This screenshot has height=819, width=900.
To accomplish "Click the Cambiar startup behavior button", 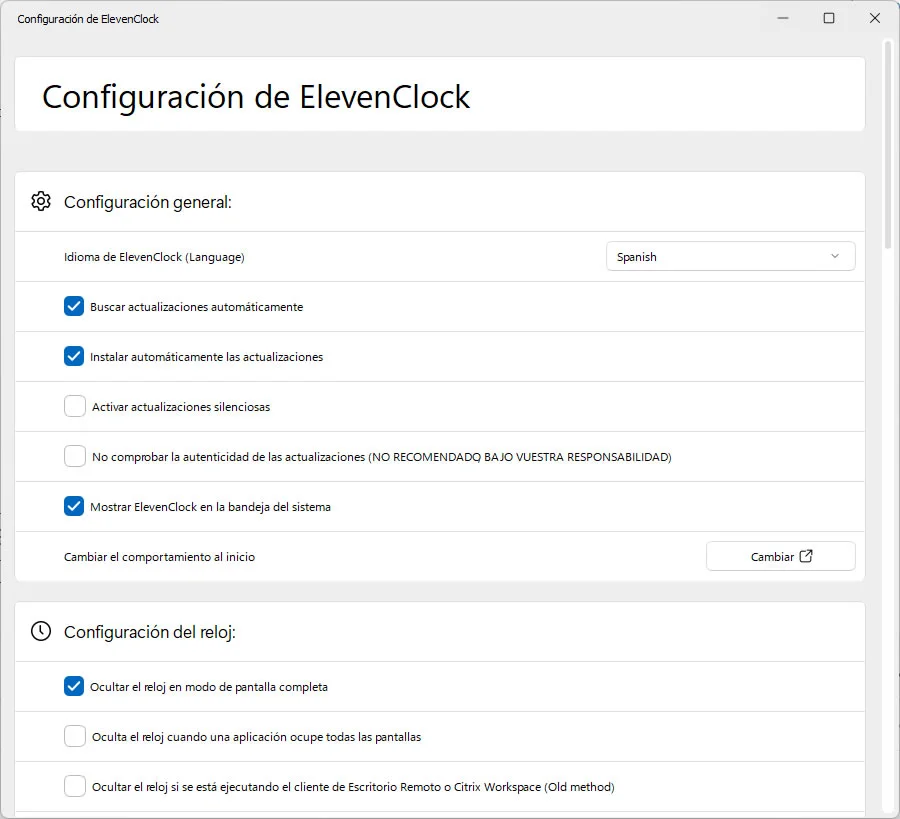I will click(781, 556).
